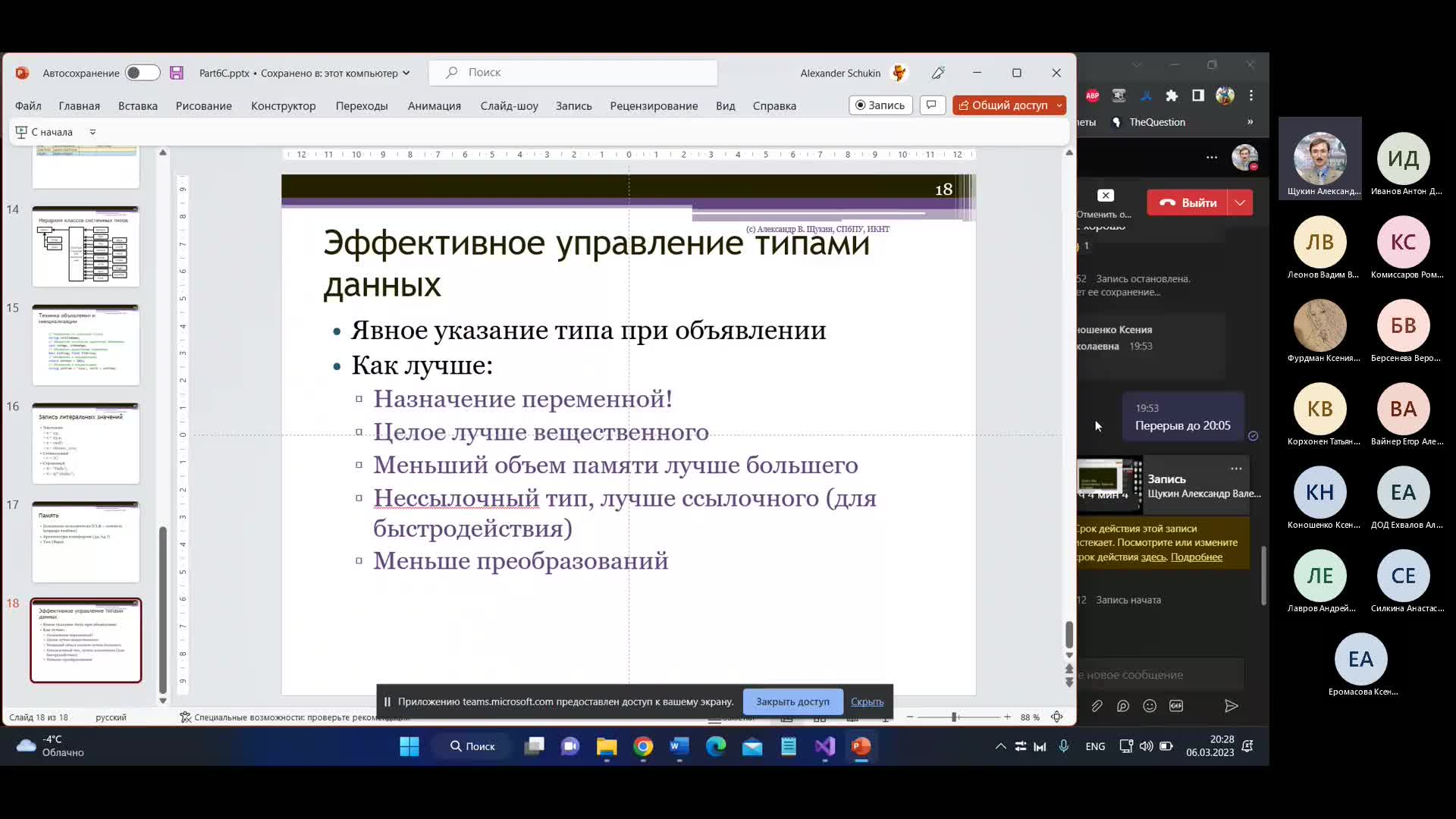Click the Windows Start button
This screenshot has width=1456, height=819.
click(x=409, y=746)
